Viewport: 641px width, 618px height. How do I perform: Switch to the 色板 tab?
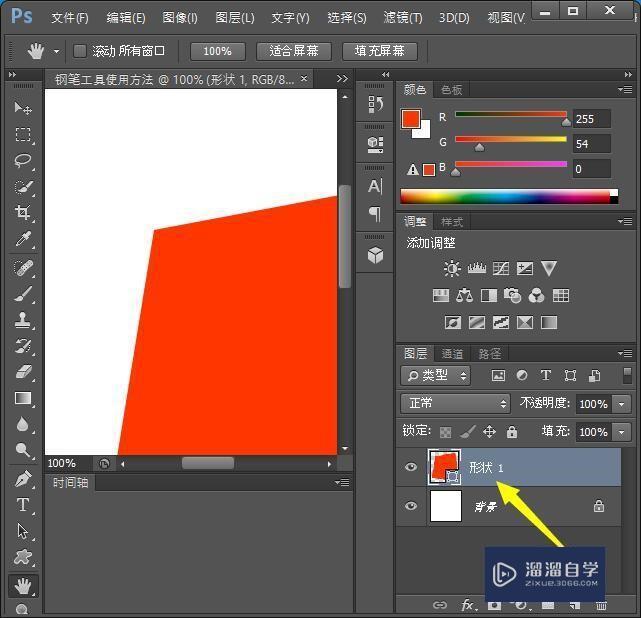tap(452, 90)
